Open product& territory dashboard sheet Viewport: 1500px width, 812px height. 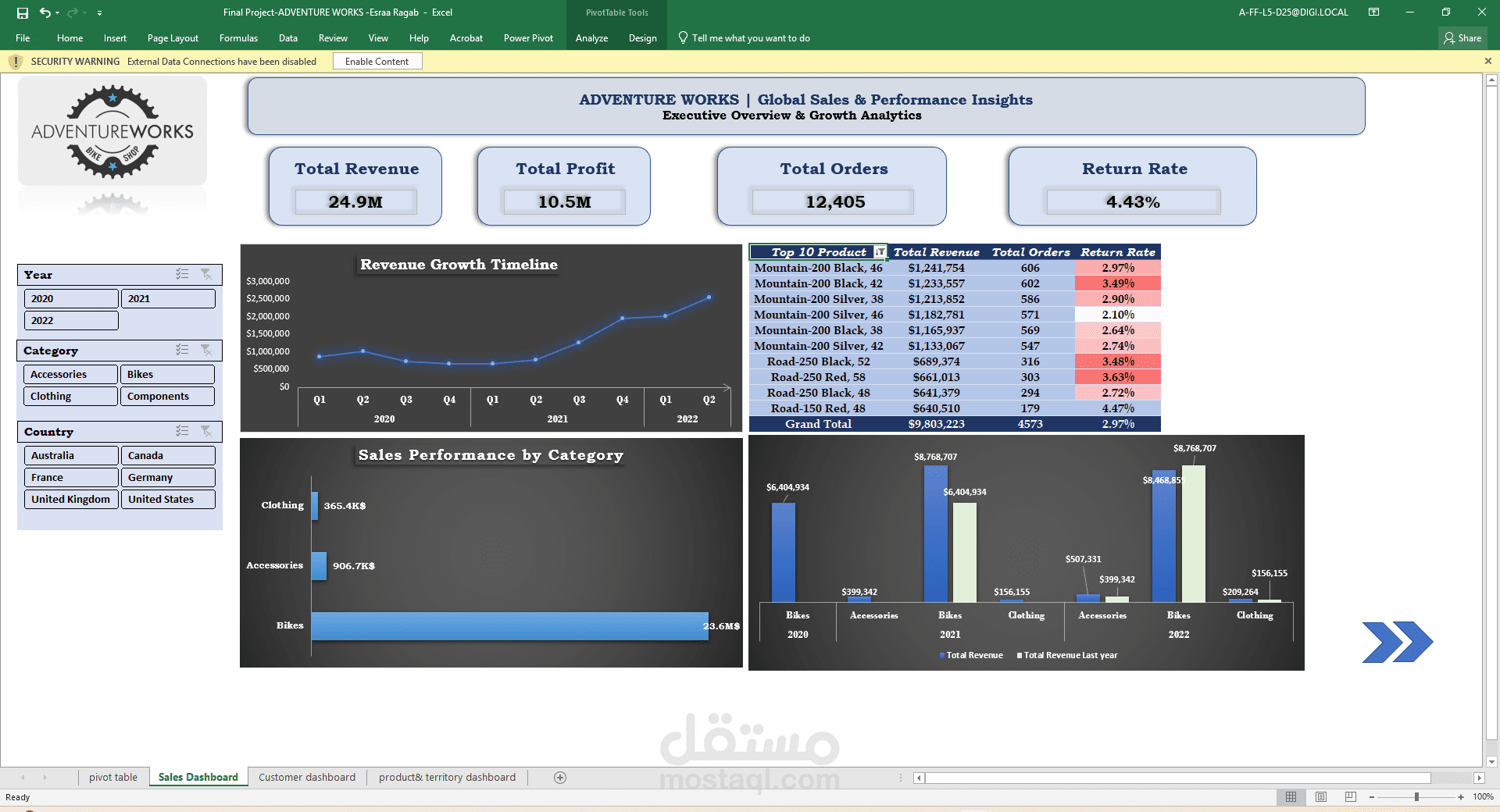coord(447,777)
